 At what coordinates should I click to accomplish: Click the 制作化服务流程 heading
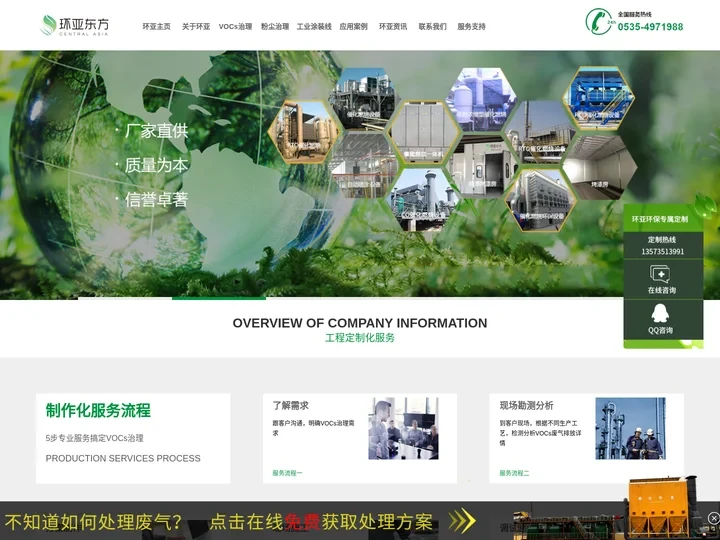click(x=98, y=411)
